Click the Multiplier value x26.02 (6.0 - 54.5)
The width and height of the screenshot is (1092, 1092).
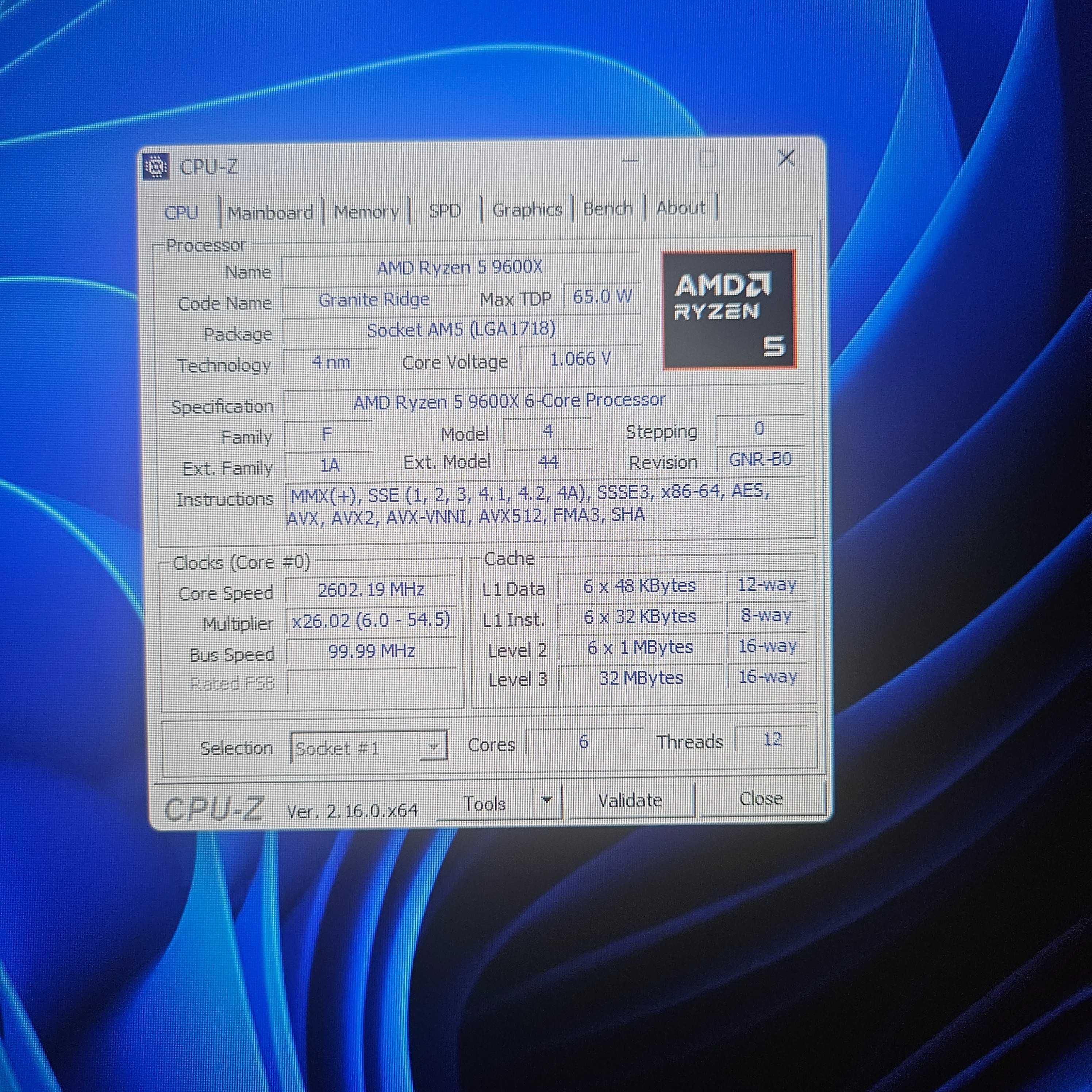371,620
